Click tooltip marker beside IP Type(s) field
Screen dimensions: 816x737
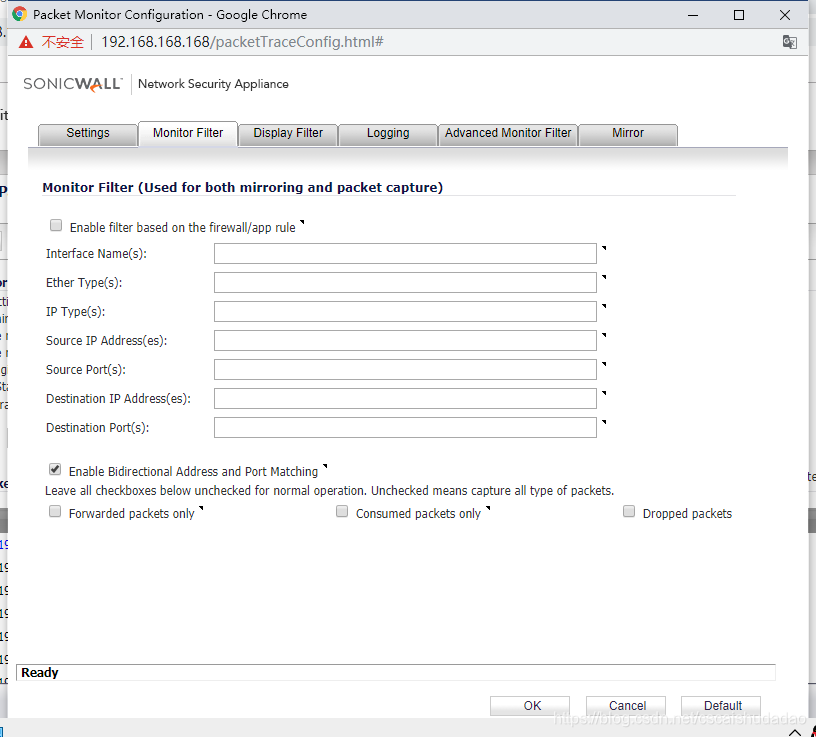[x=604, y=307]
